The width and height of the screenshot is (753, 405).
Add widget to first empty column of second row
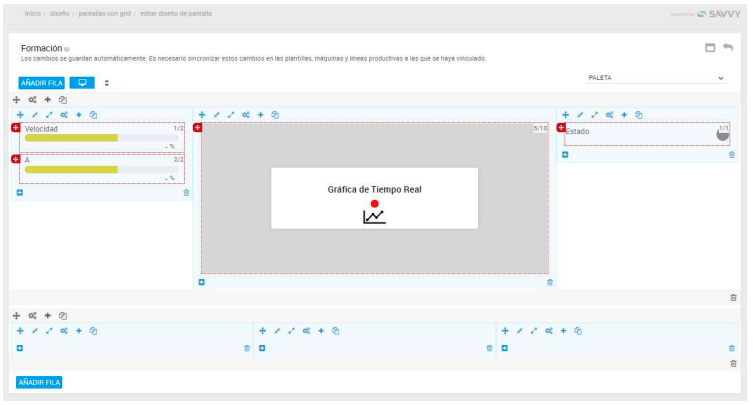click(x=20, y=348)
